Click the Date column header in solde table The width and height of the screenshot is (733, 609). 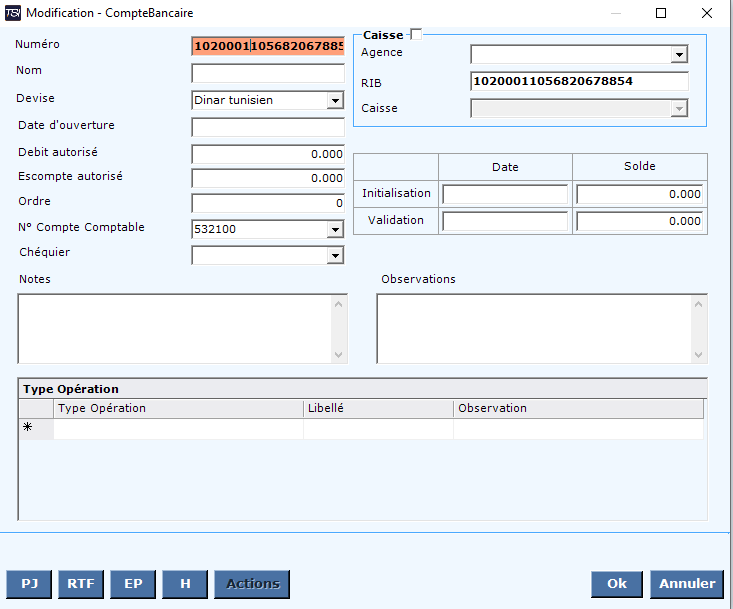click(505, 167)
